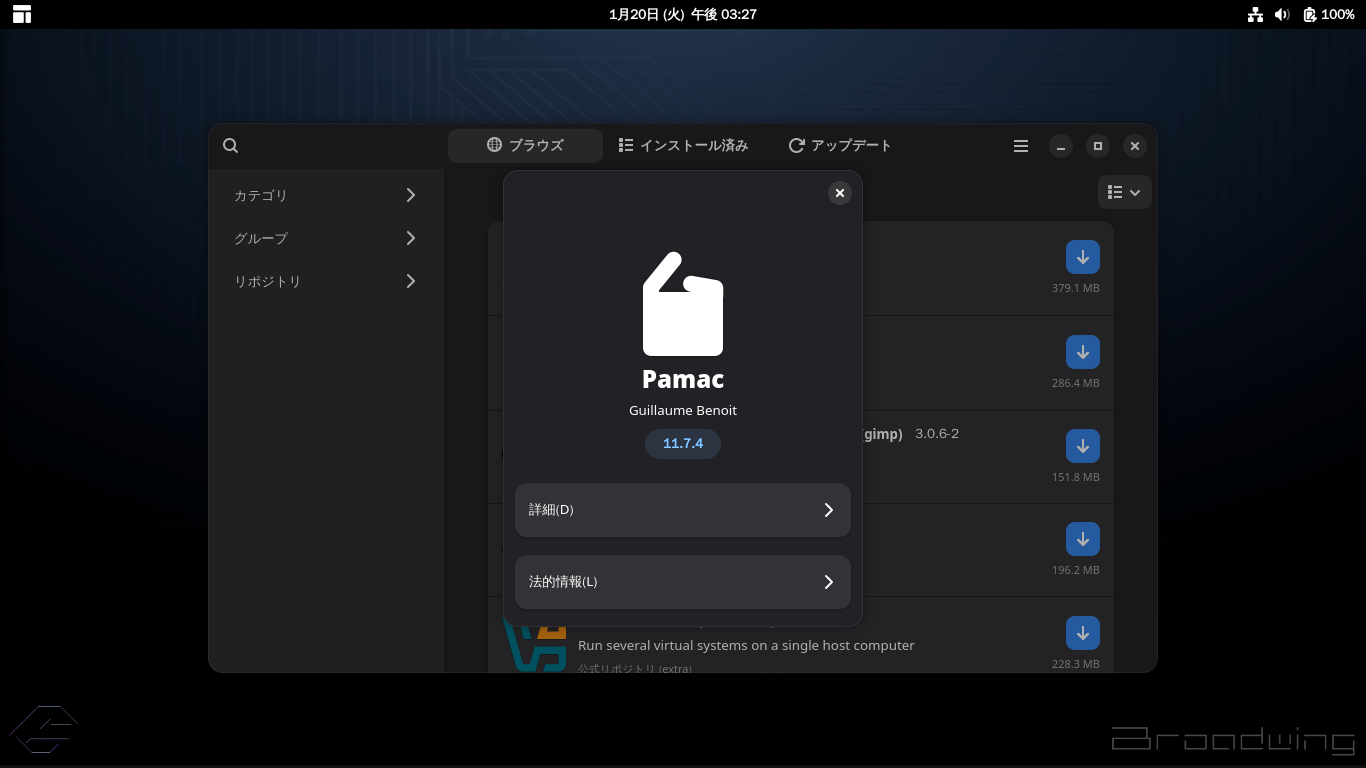Minimize the Pamac window
Screen dimensions: 1366x768
pos(1062,146)
